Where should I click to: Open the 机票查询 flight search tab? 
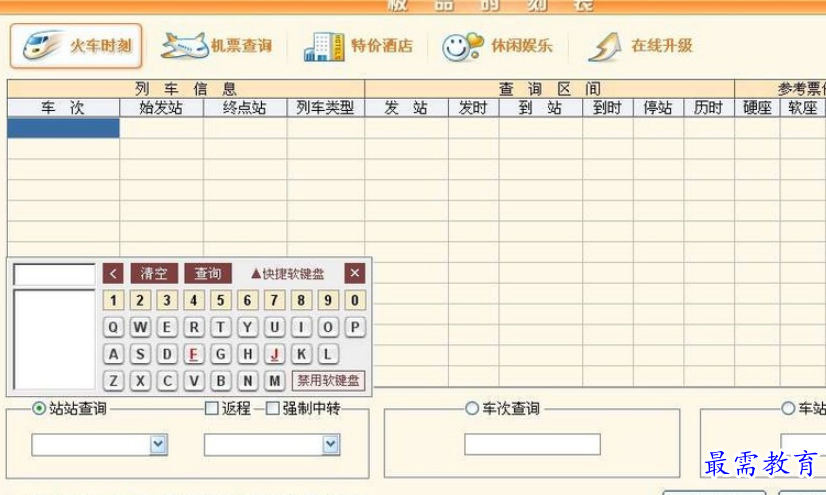coord(217,46)
